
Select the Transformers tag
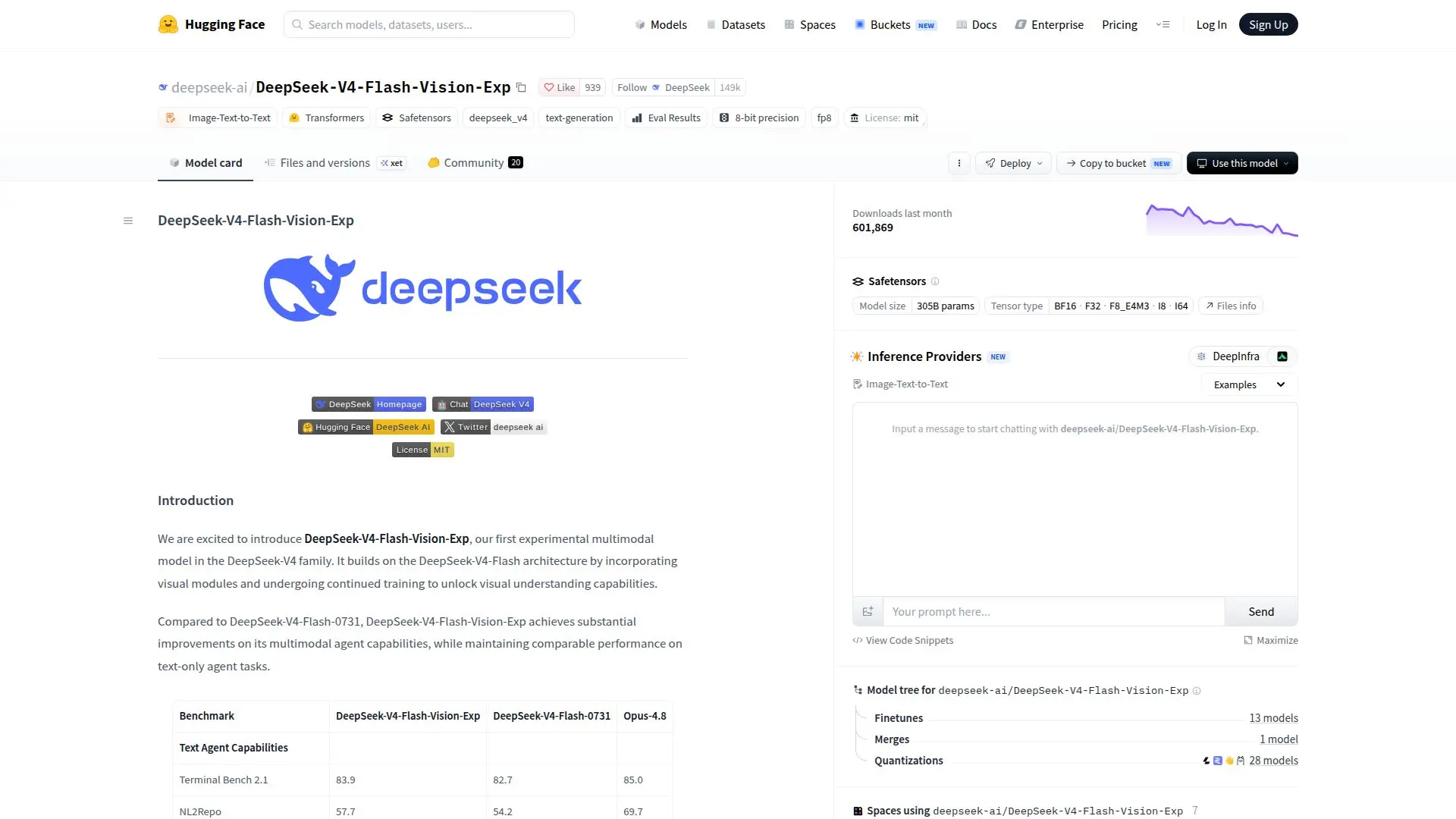pos(327,118)
